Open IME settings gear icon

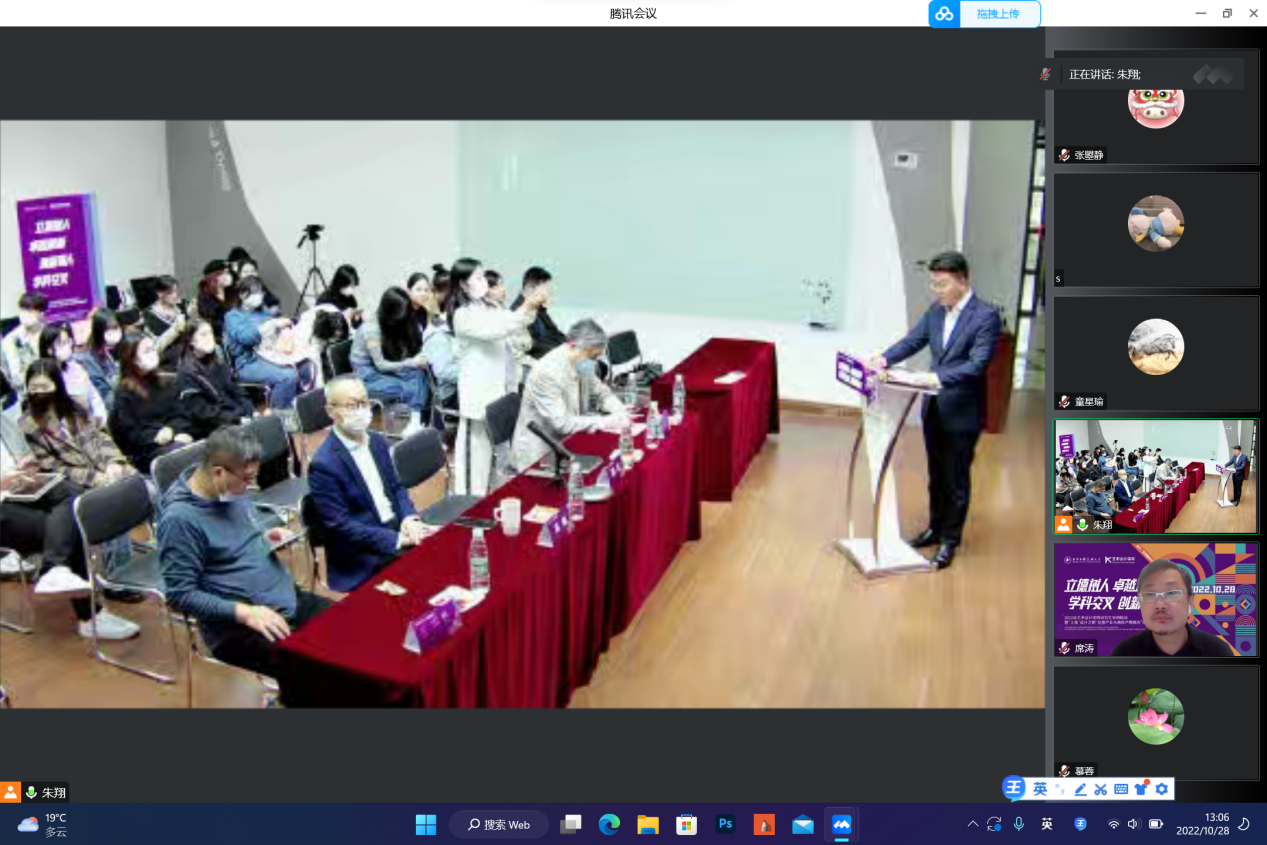click(x=1161, y=789)
